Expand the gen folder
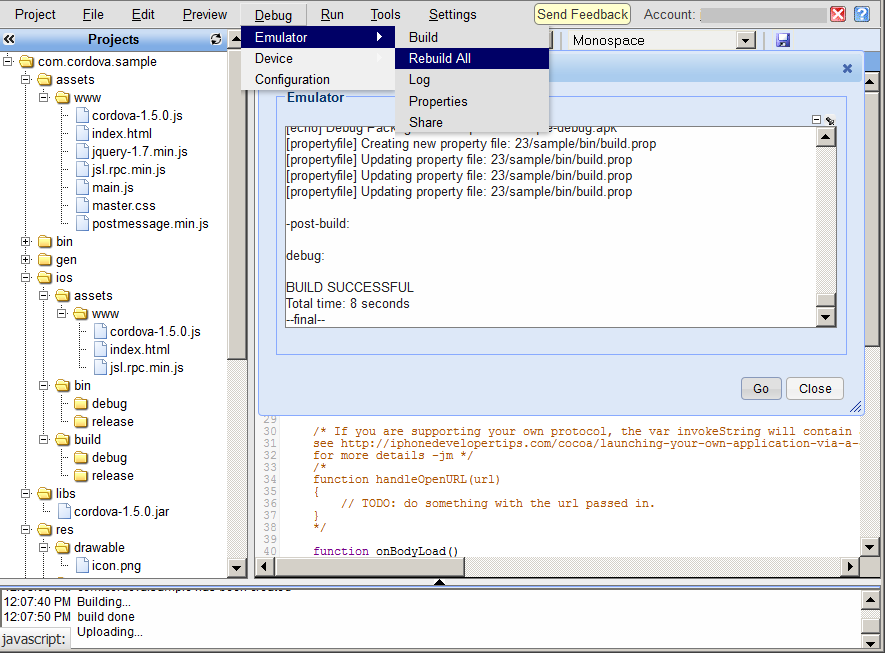The width and height of the screenshot is (885, 653). click(x=26, y=260)
